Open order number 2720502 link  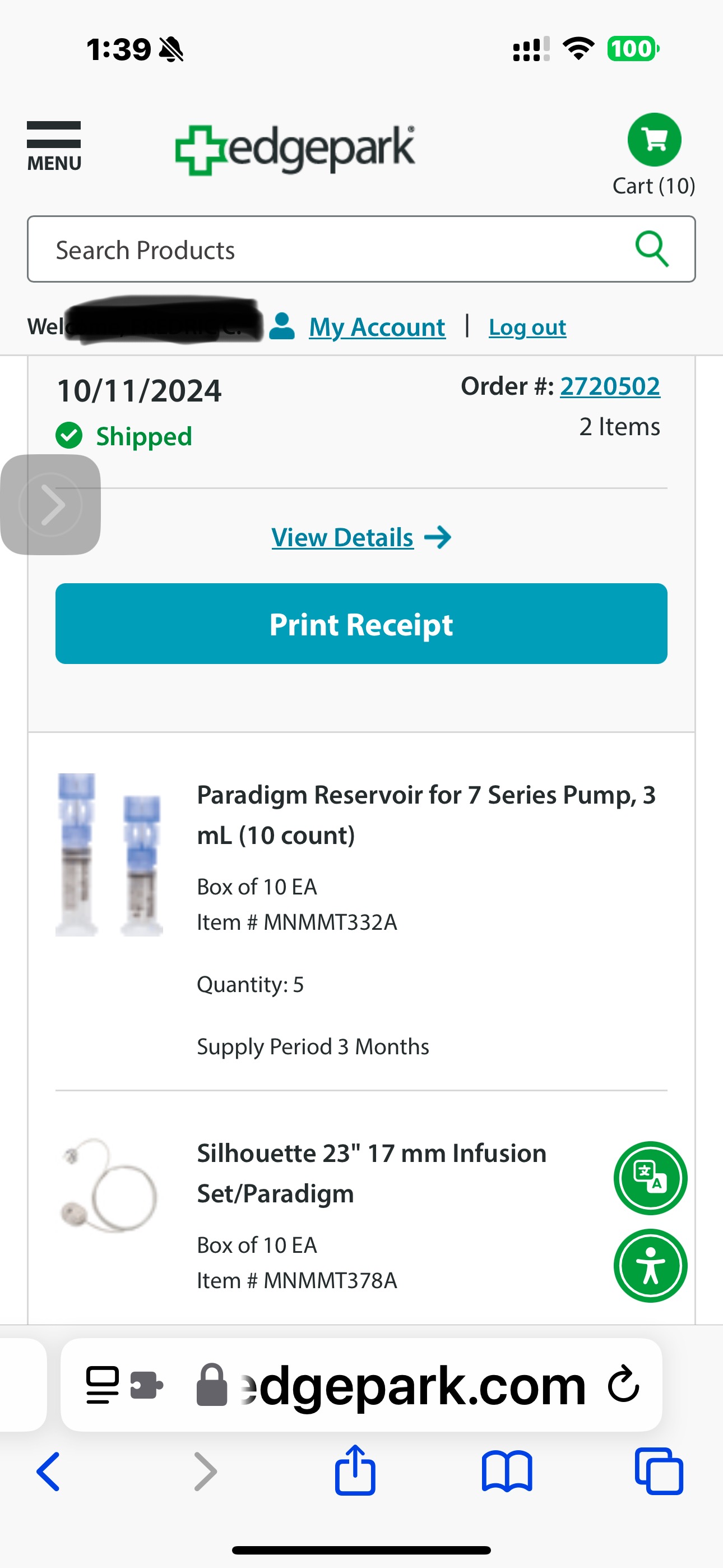pyautogui.click(x=609, y=386)
